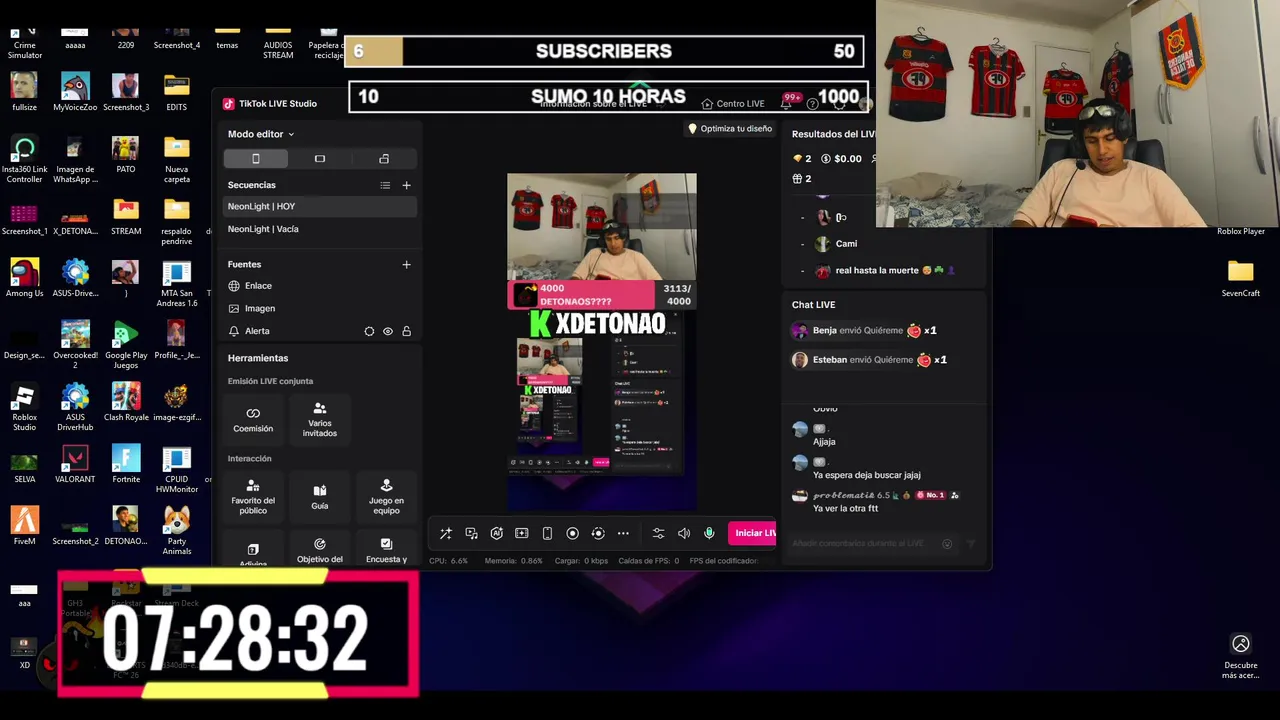Screen dimensions: 1280x720
Task: Toggle visibility of the Alerta source
Action: click(x=388, y=331)
